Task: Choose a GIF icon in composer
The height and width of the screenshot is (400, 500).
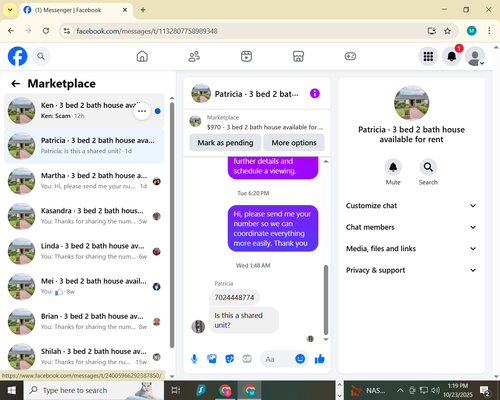Action: 247,359
